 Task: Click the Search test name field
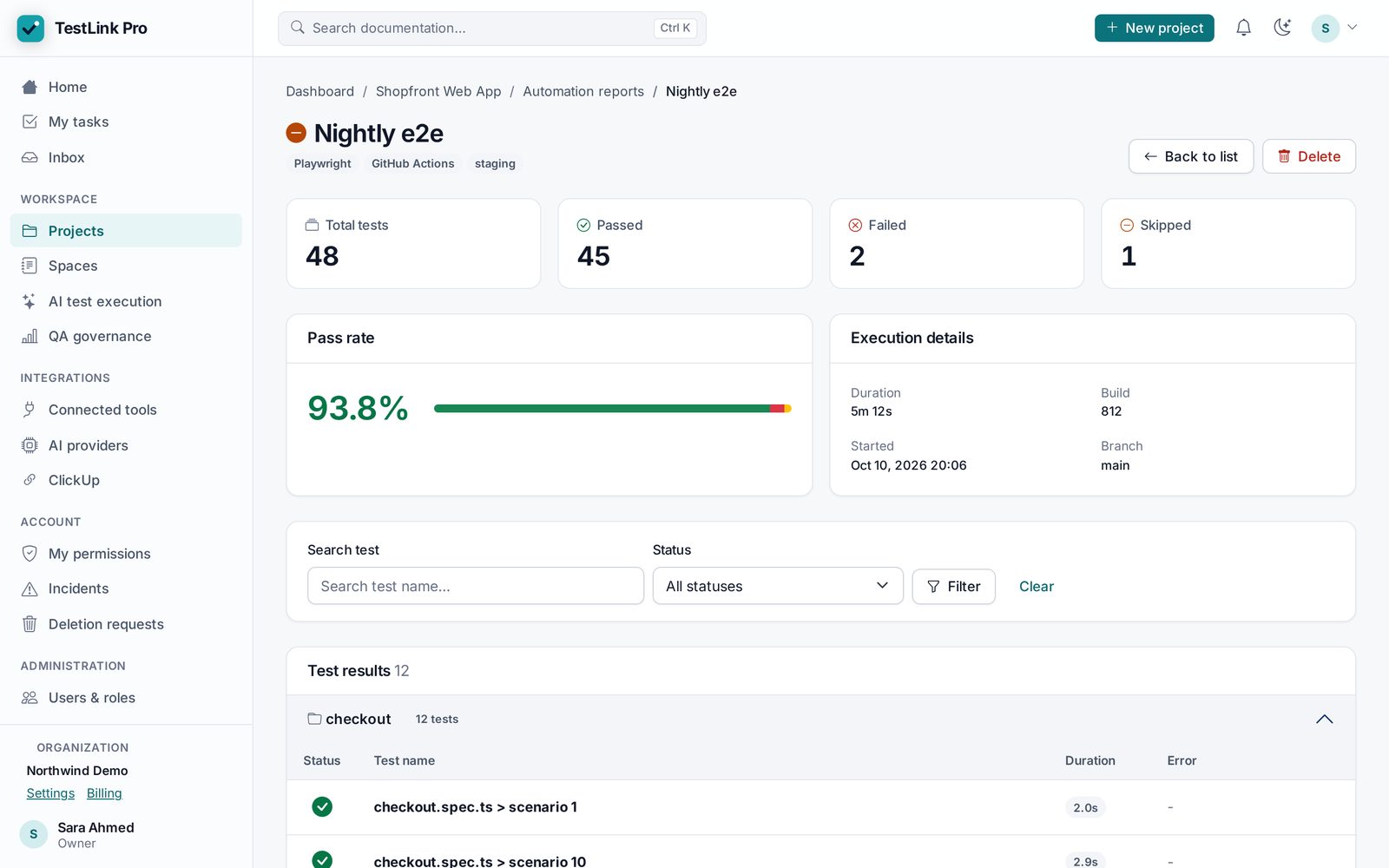tap(476, 586)
